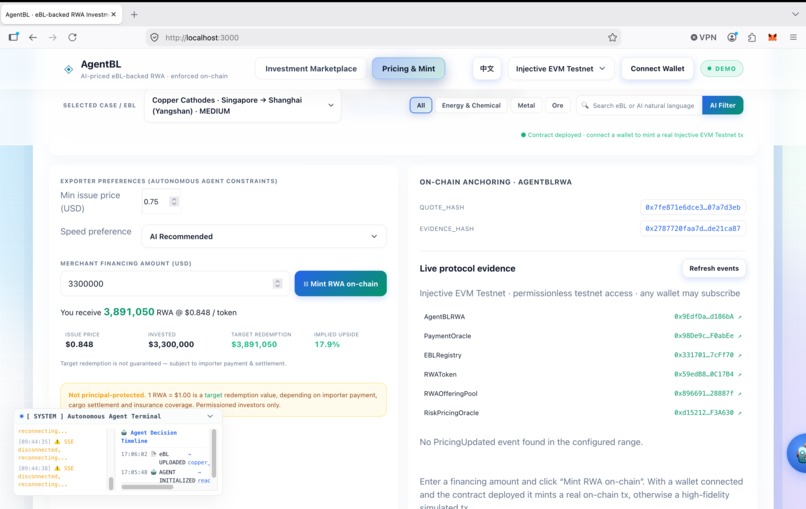This screenshot has height=509, width=806.
Task: Collapse the Autonomous Agent Terminal chevron
Action: pyautogui.click(x=210, y=416)
